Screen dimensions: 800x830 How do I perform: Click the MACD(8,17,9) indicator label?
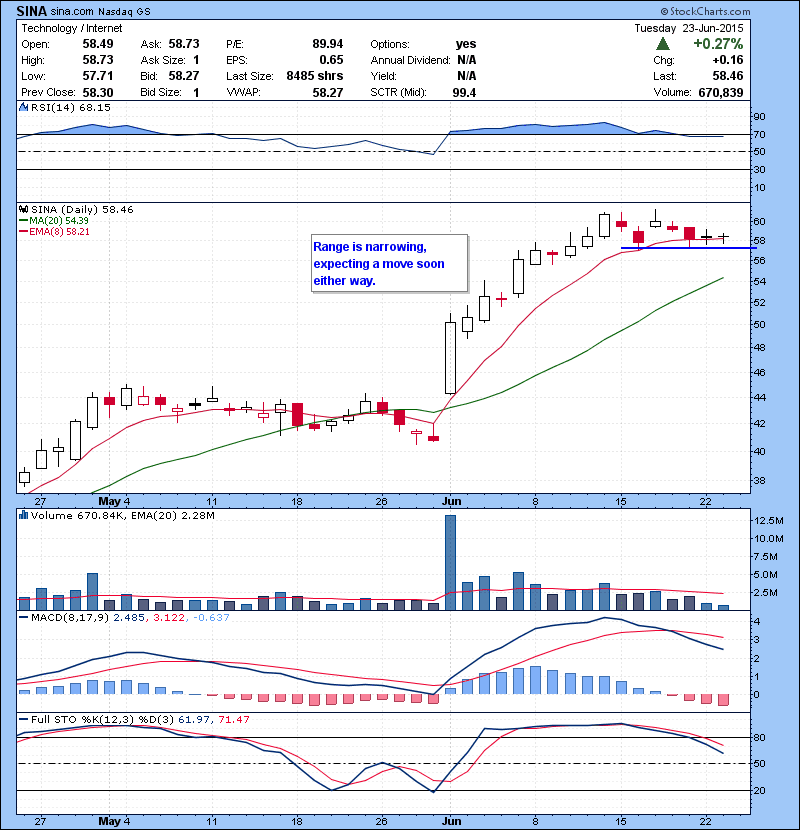70,617
